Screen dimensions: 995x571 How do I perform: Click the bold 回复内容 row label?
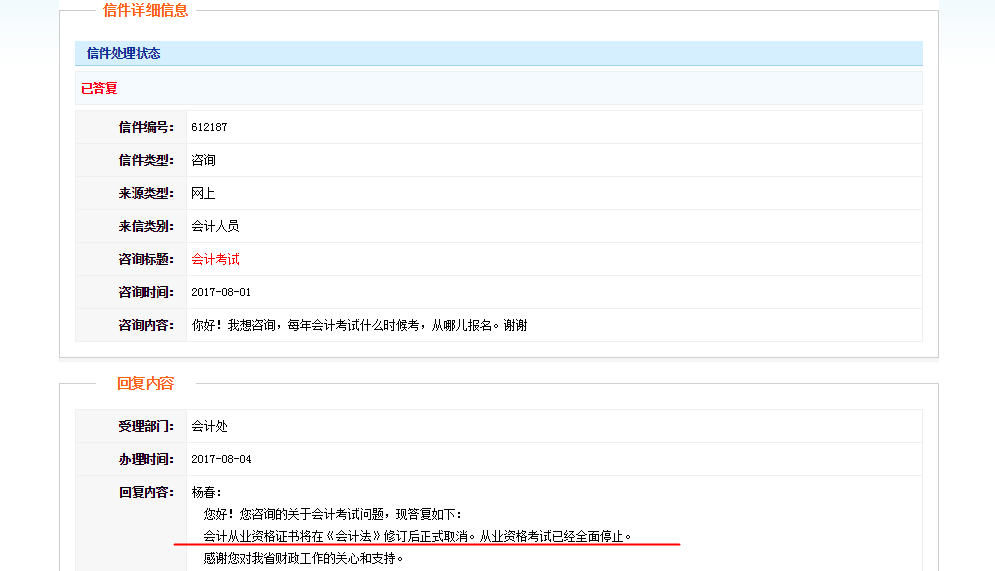coord(146,492)
